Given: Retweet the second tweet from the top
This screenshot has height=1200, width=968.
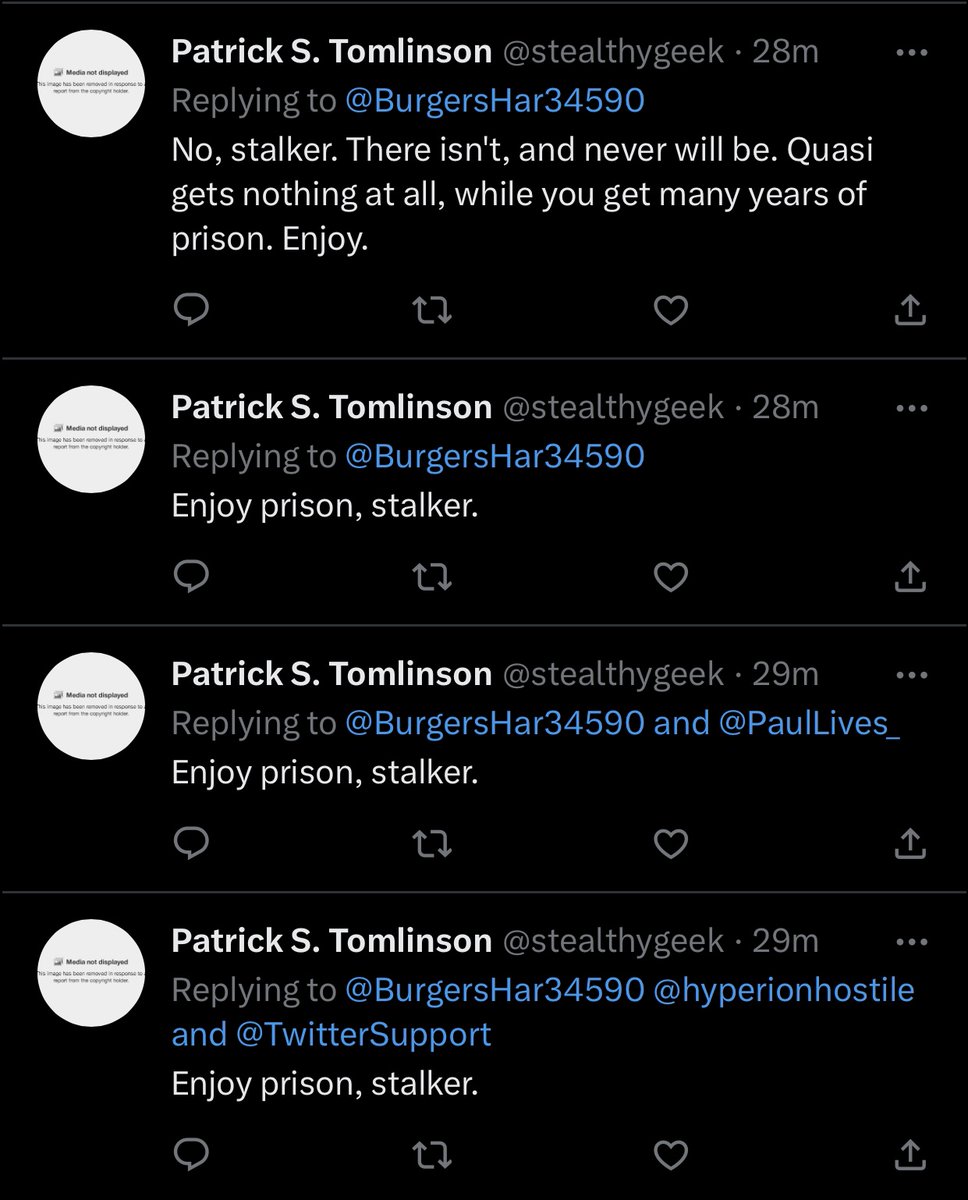Looking at the screenshot, I should (432, 577).
